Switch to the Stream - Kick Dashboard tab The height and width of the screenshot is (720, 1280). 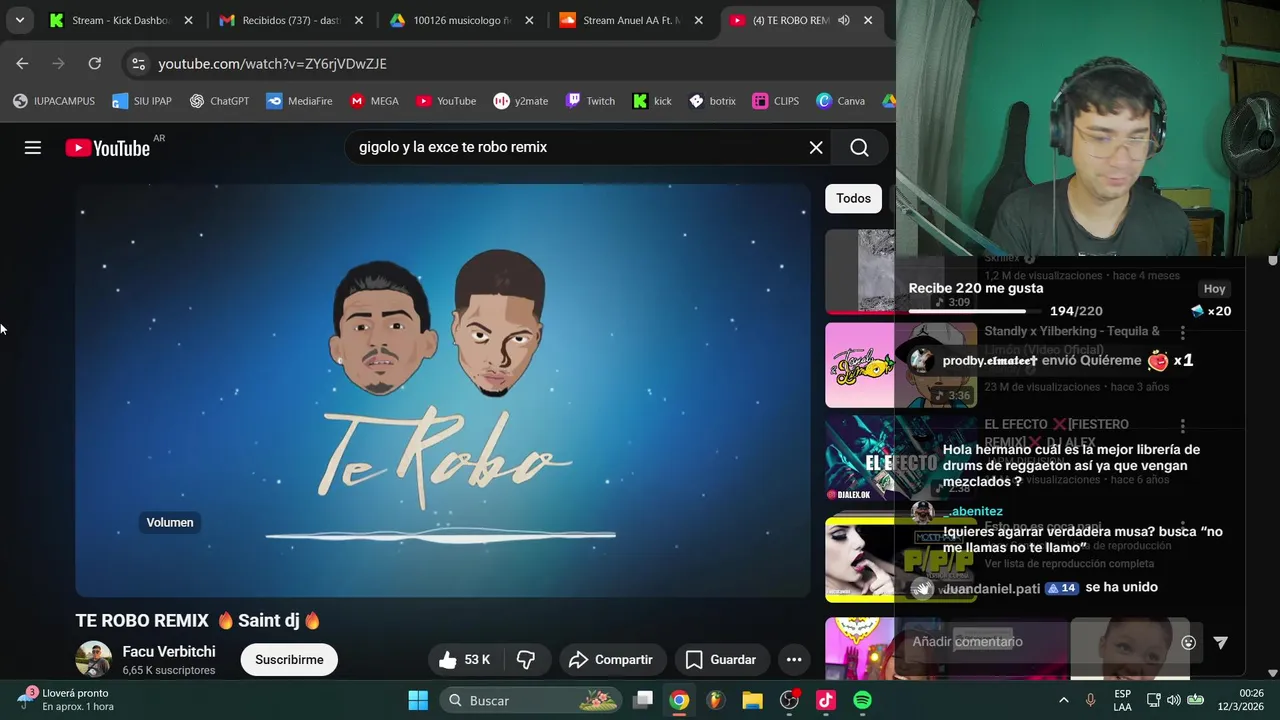(x=121, y=20)
